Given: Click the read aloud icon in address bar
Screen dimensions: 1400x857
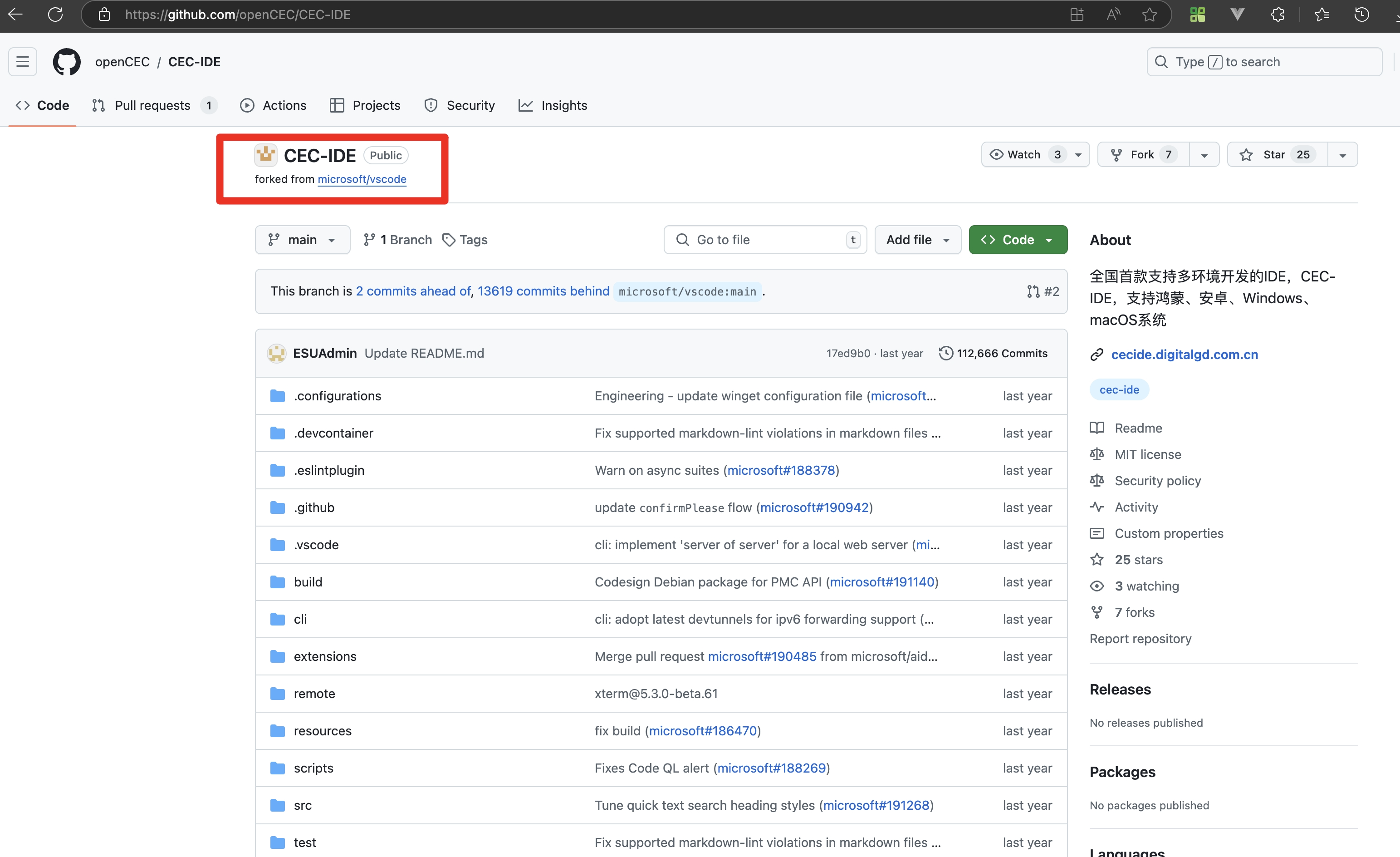Looking at the screenshot, I should [1114, 14].
